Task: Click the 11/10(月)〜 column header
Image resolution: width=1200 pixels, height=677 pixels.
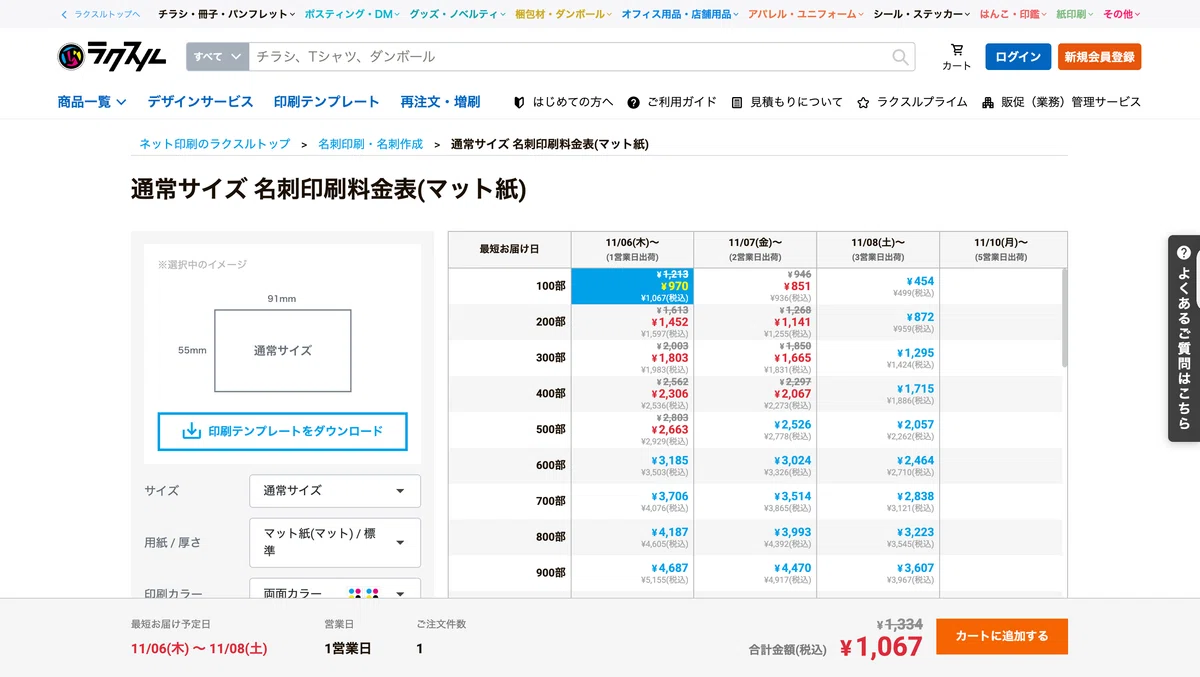Action: [x=1001, y=249]
